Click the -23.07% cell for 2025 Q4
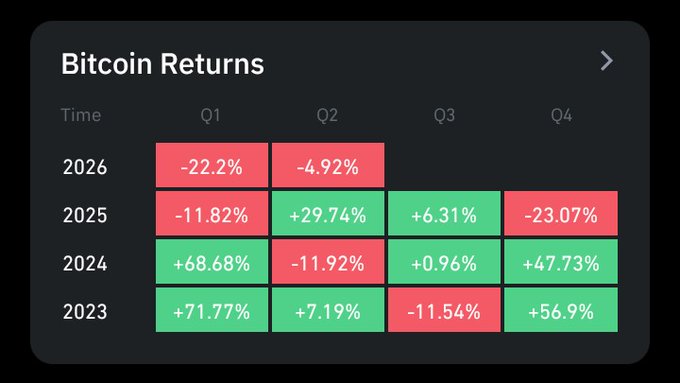Screen dimensions: 680x383 coord(561,213)
